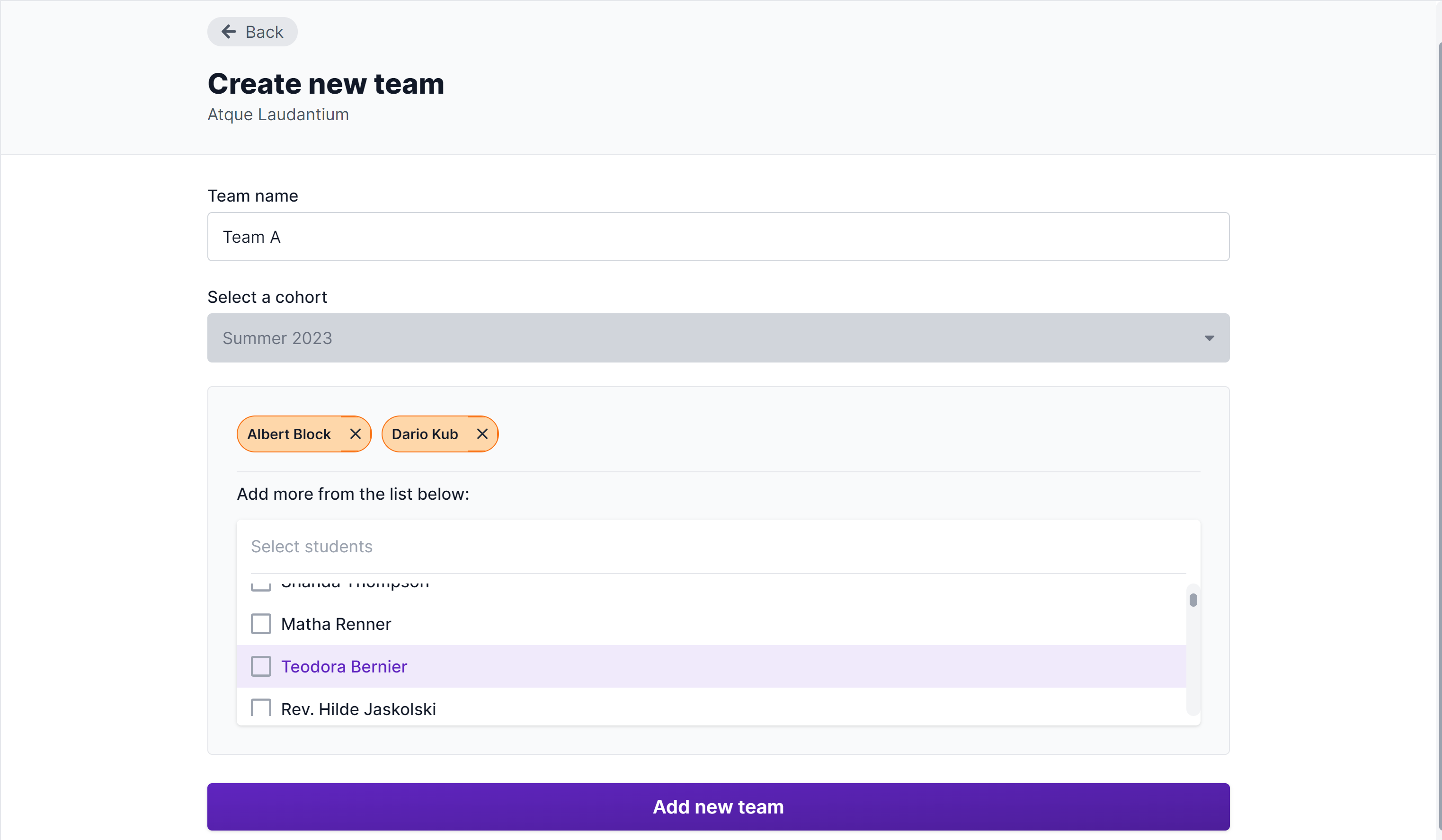This screenshot has width=1442, height=840.
Task: Remove Dario Kub from the team
Action: pos(482,434)
